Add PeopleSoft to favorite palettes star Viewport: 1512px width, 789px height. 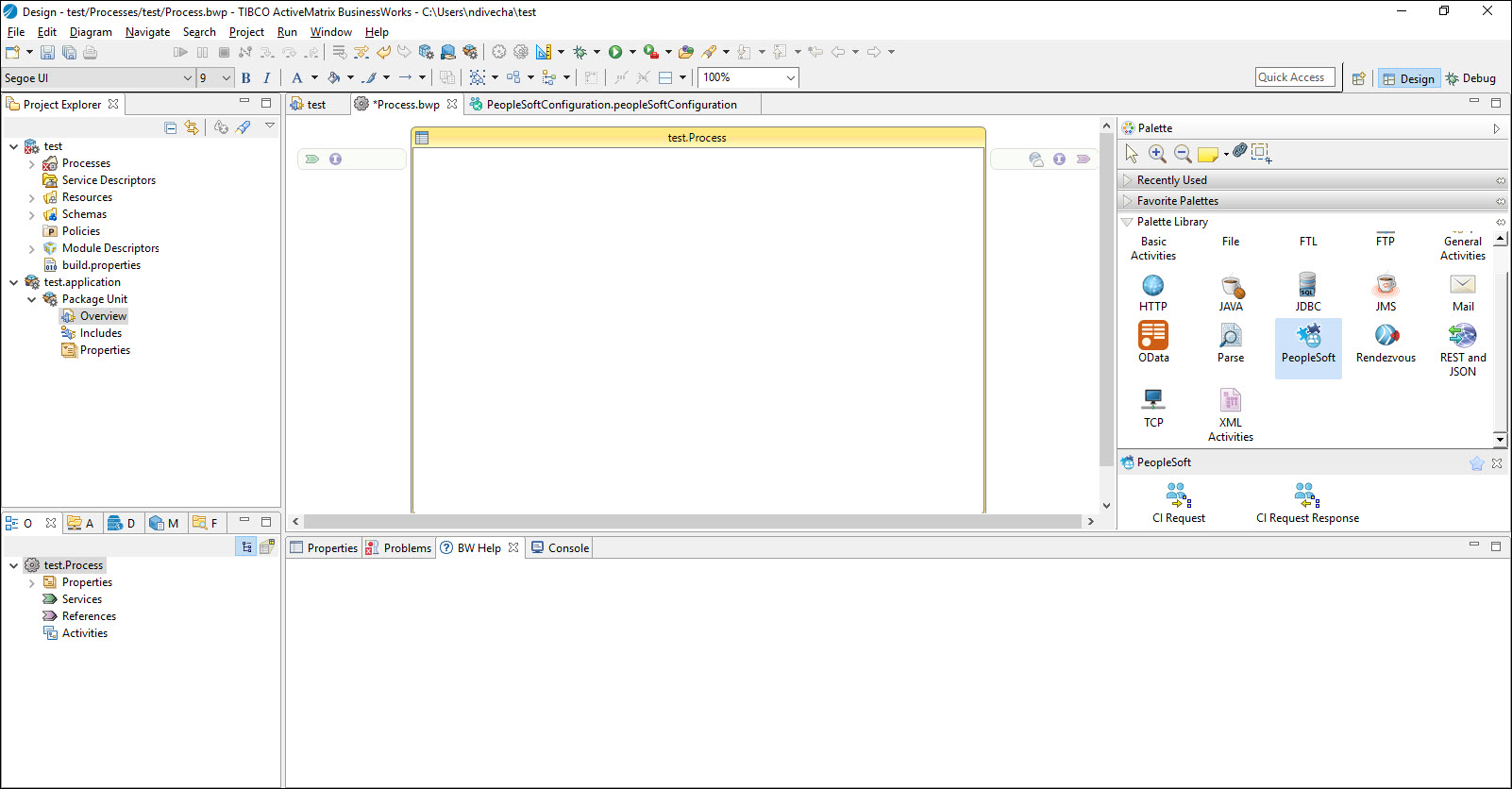point(1477,463)
